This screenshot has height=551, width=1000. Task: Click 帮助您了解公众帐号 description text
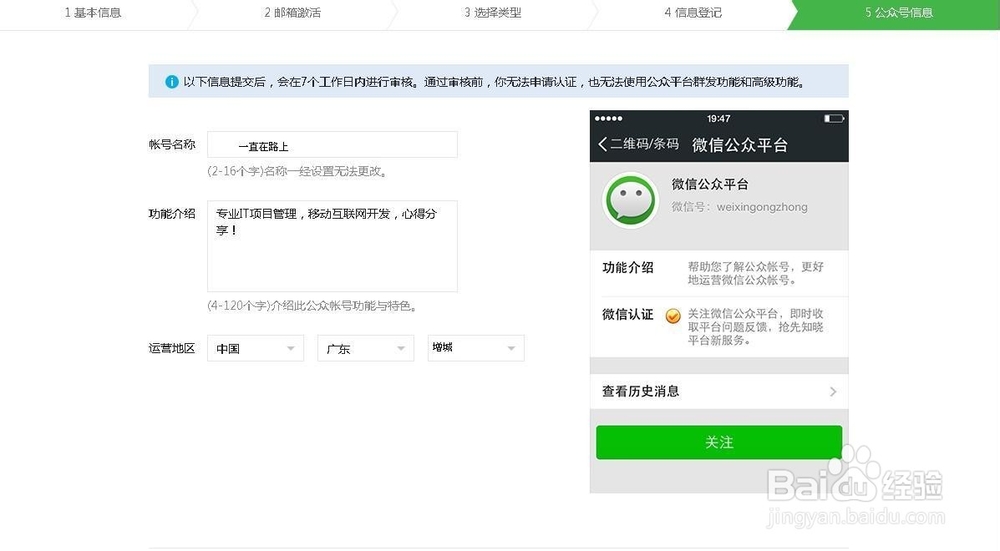click(755, 274)
